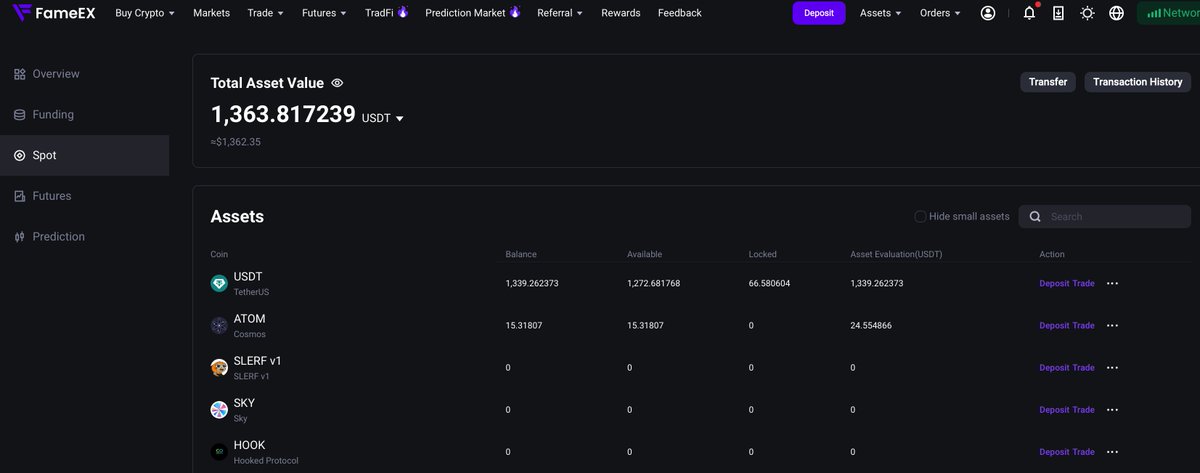Enable Hide small assets checkbox
Viewport: 1200px width, 473px height.
point(920,216)
